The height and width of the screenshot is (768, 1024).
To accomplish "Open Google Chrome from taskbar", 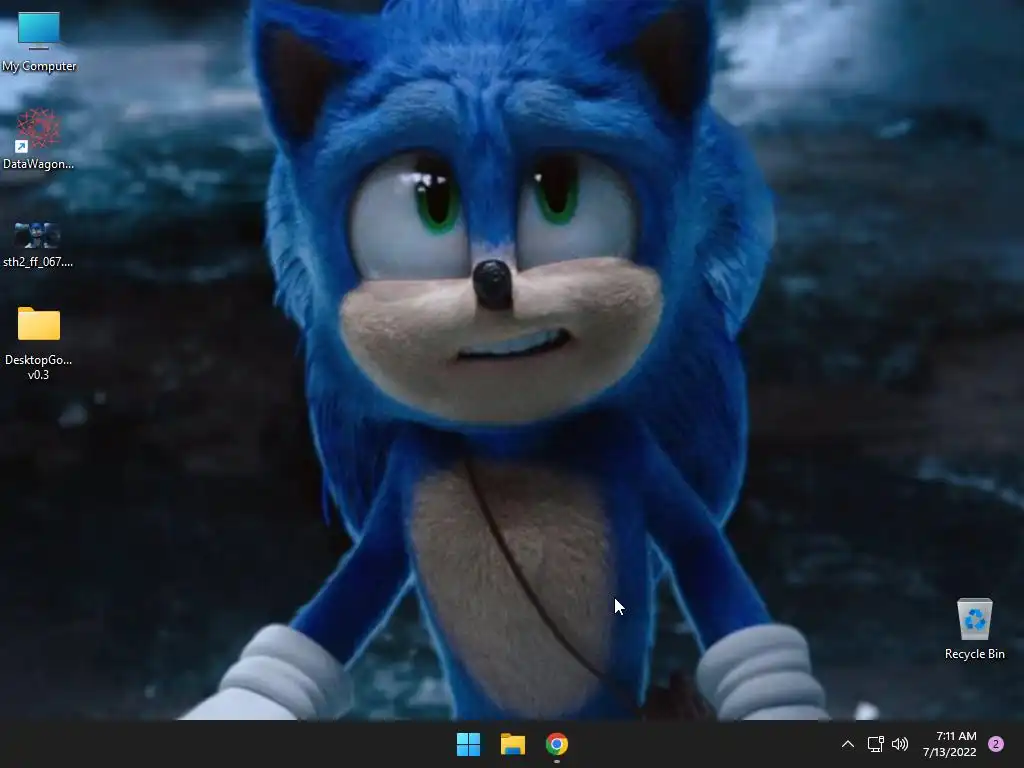I will point(556,744).
